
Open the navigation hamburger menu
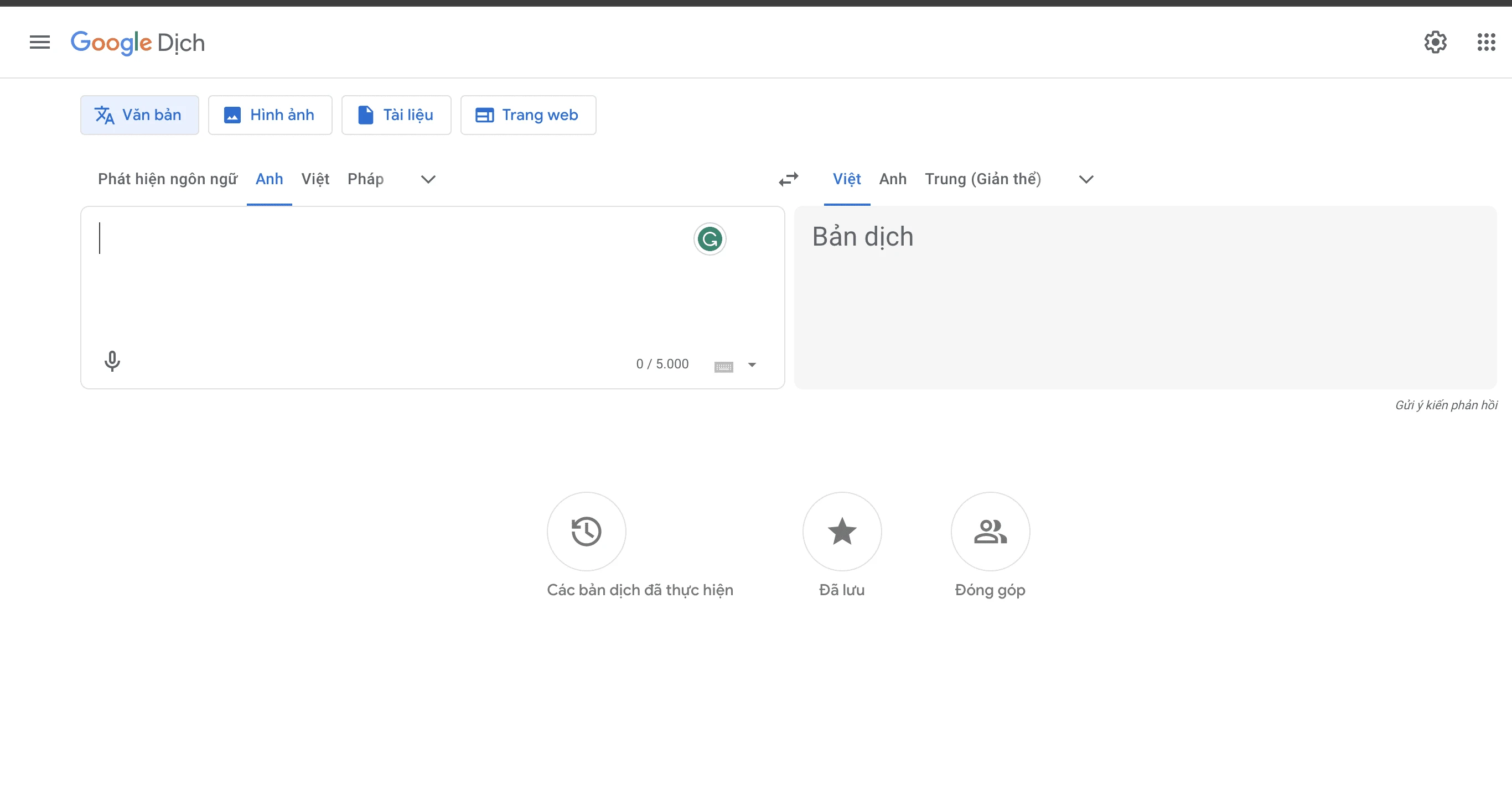[39, 41]
